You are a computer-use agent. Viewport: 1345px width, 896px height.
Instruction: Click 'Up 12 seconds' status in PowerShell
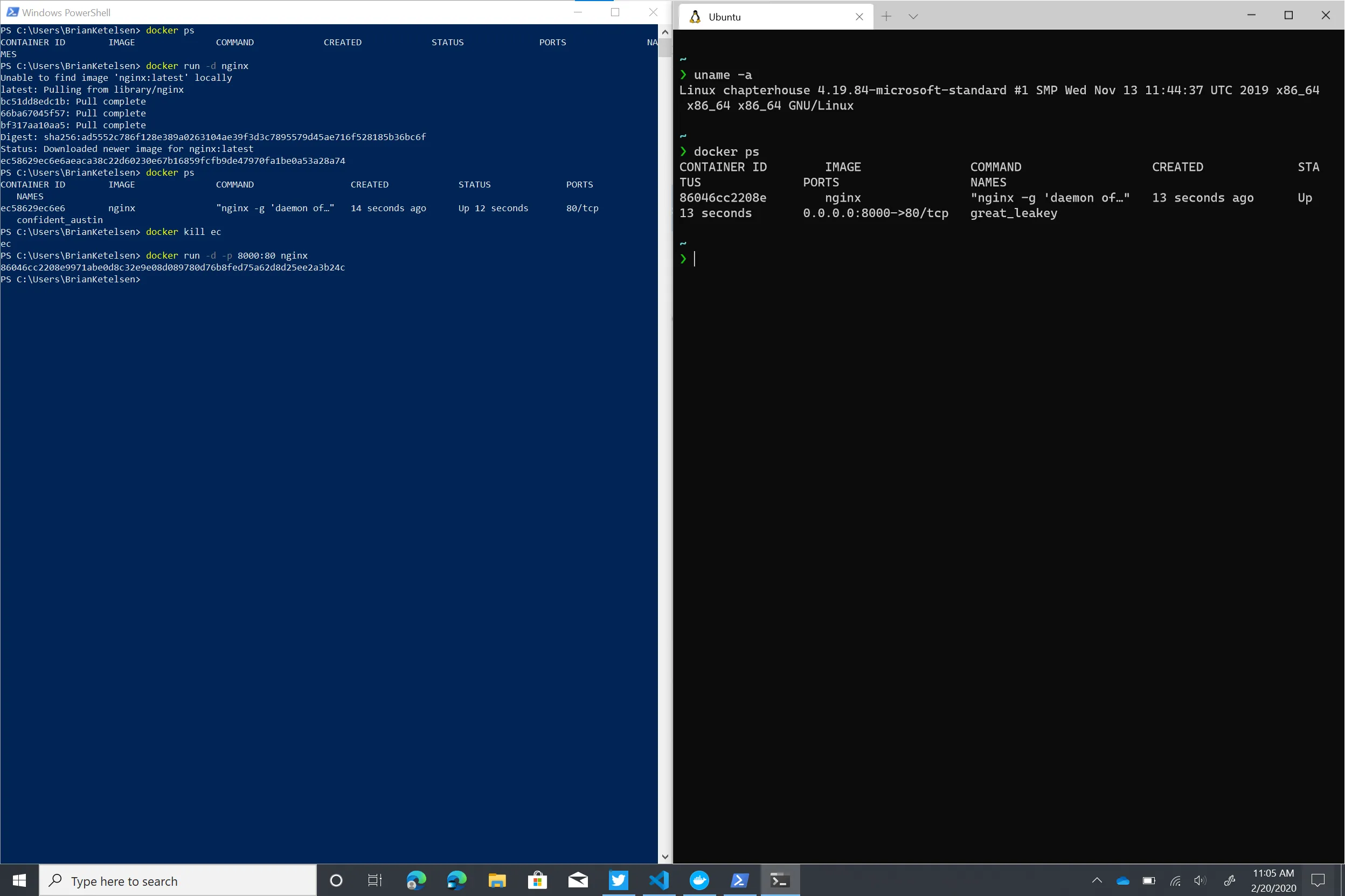(493, 208)
